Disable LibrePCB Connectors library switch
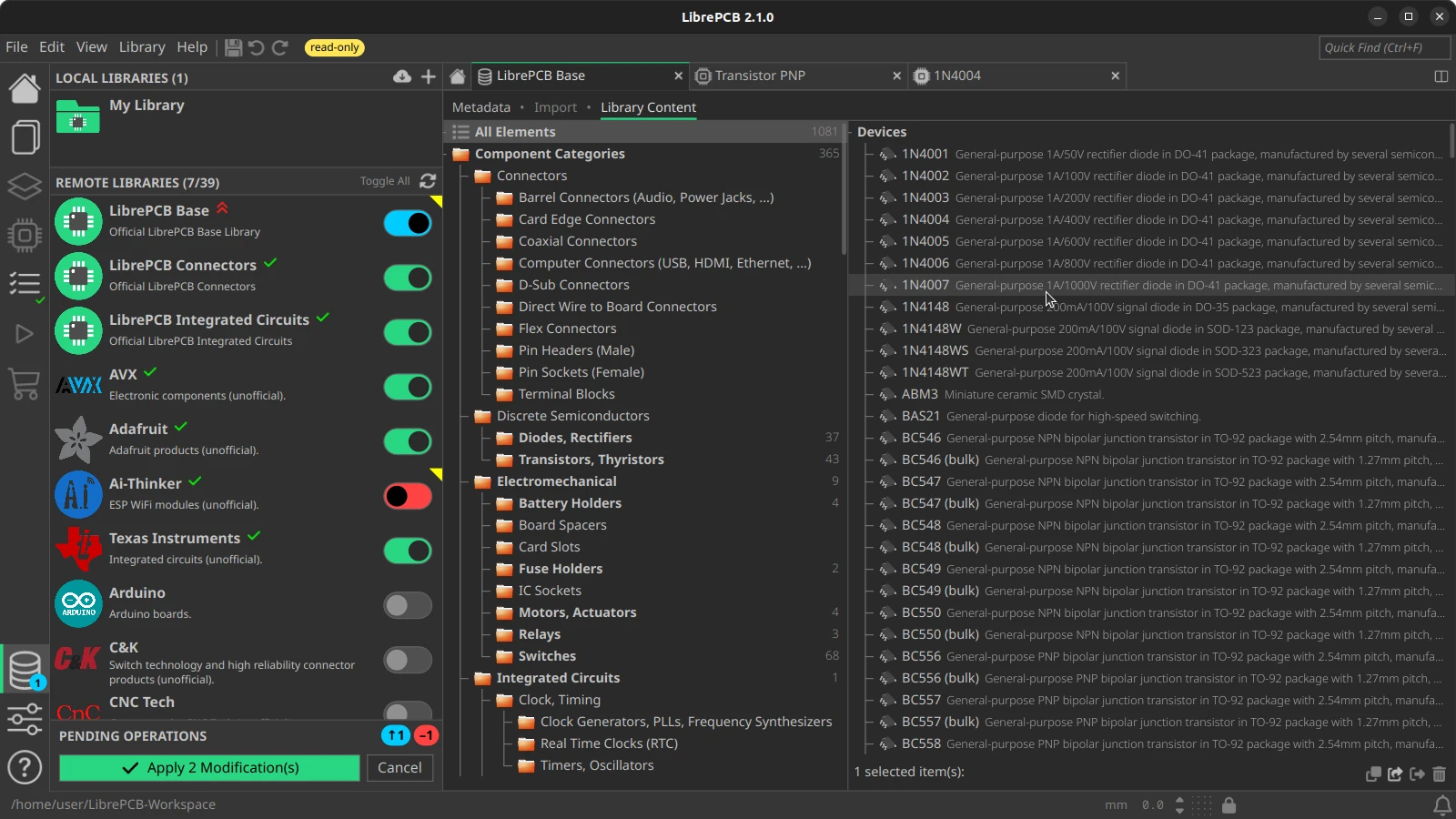Screen dimensions: 1456x819 coord(408,278)
